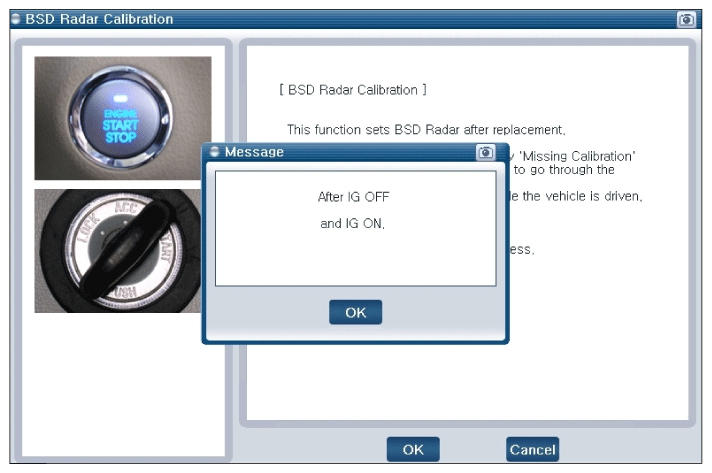Screen dimensions: 712x473
Task: Capture screenshot using Message dialog camera icon
Action: (x=485, y=152)
